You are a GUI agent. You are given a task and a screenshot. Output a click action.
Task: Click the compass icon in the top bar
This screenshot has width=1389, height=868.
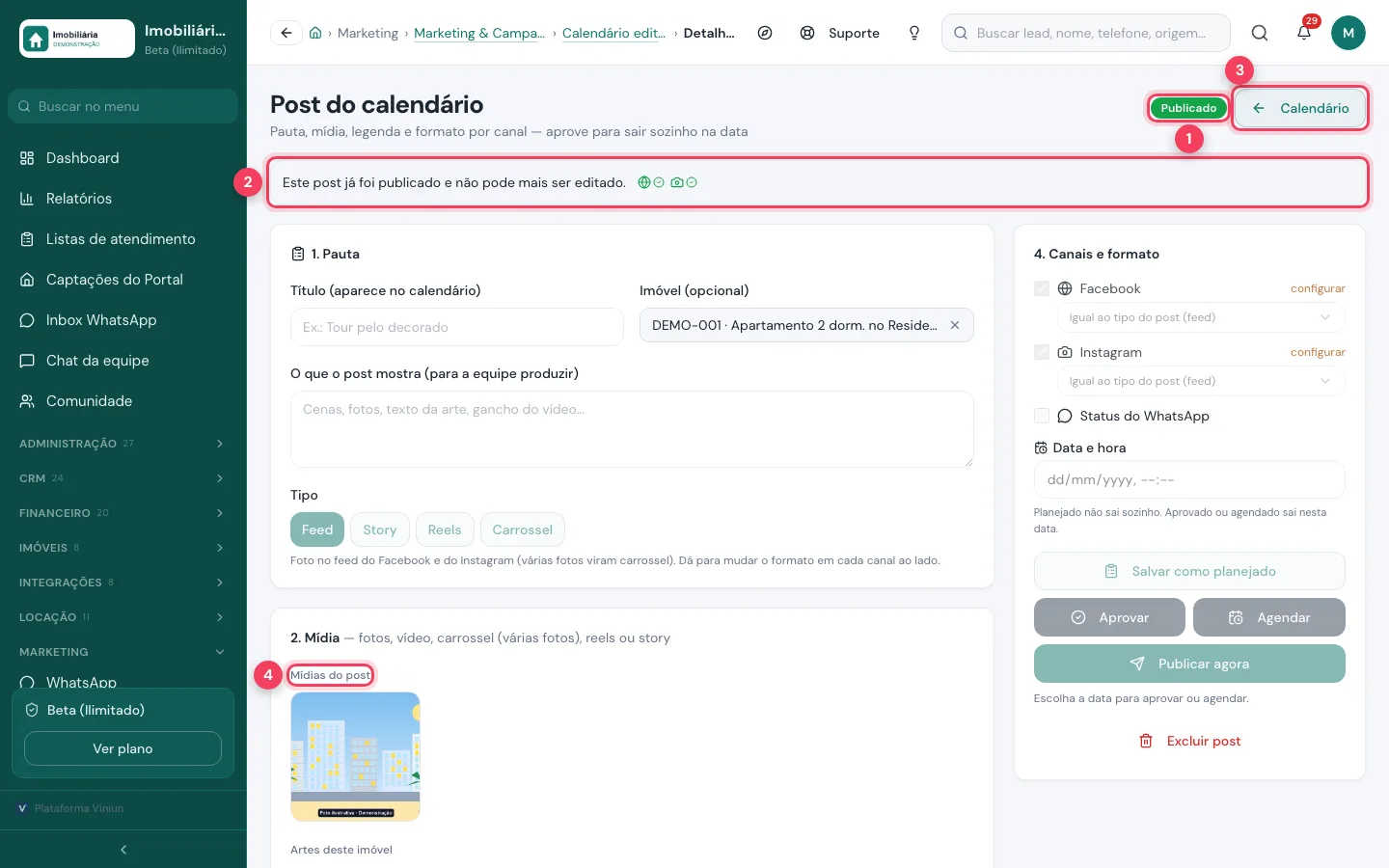(765, 33)
